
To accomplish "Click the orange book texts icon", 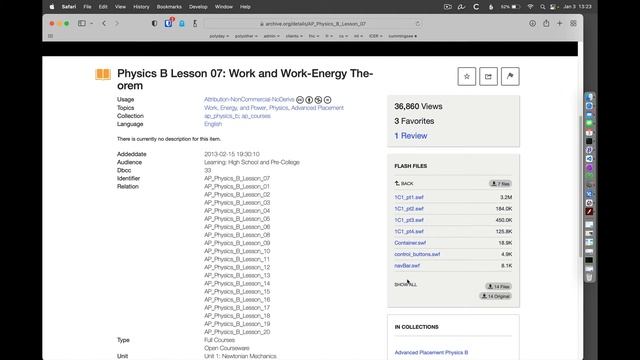I will point(103,74).
